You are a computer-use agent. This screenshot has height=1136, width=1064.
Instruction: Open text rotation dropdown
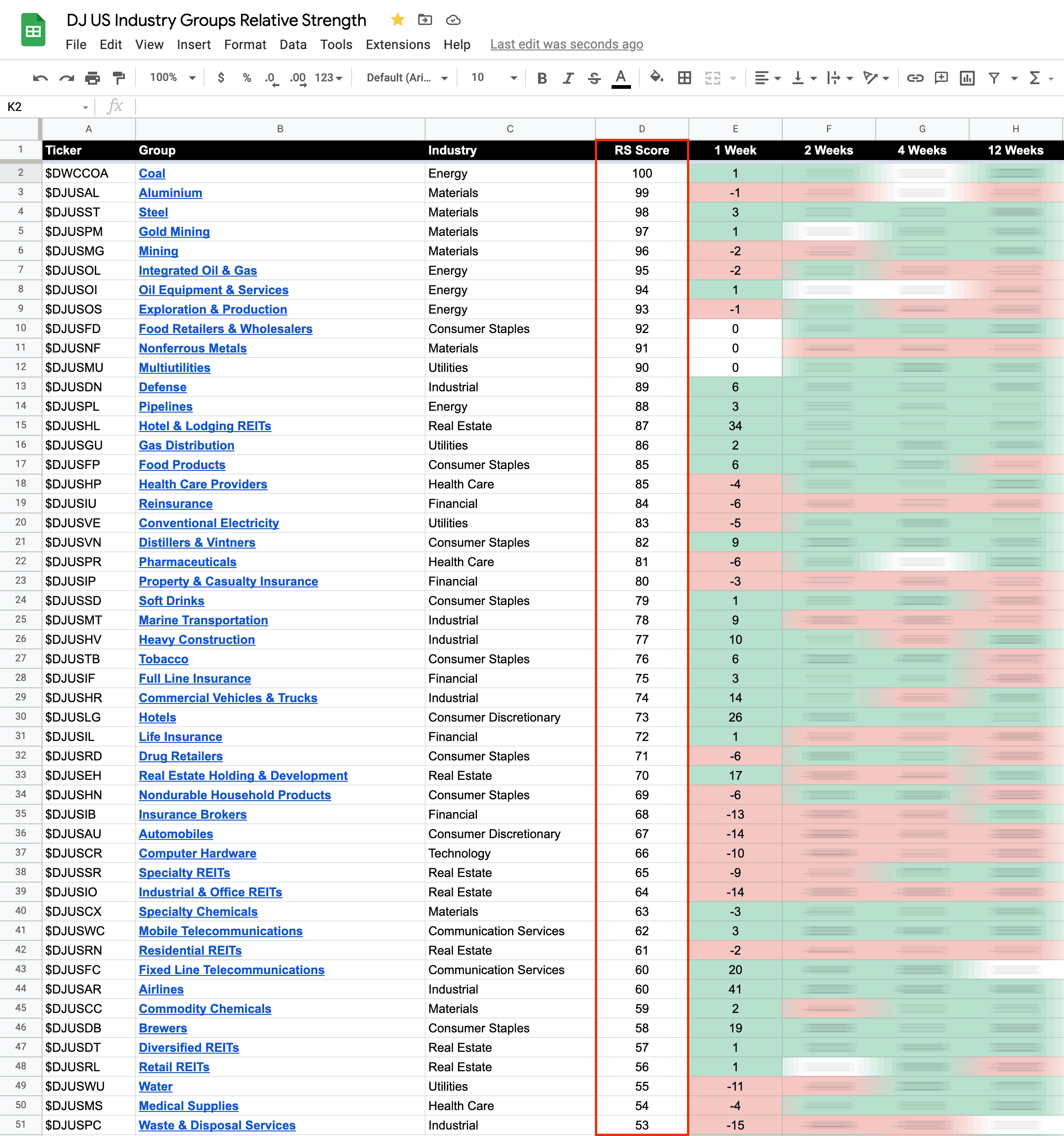[876, 78]
